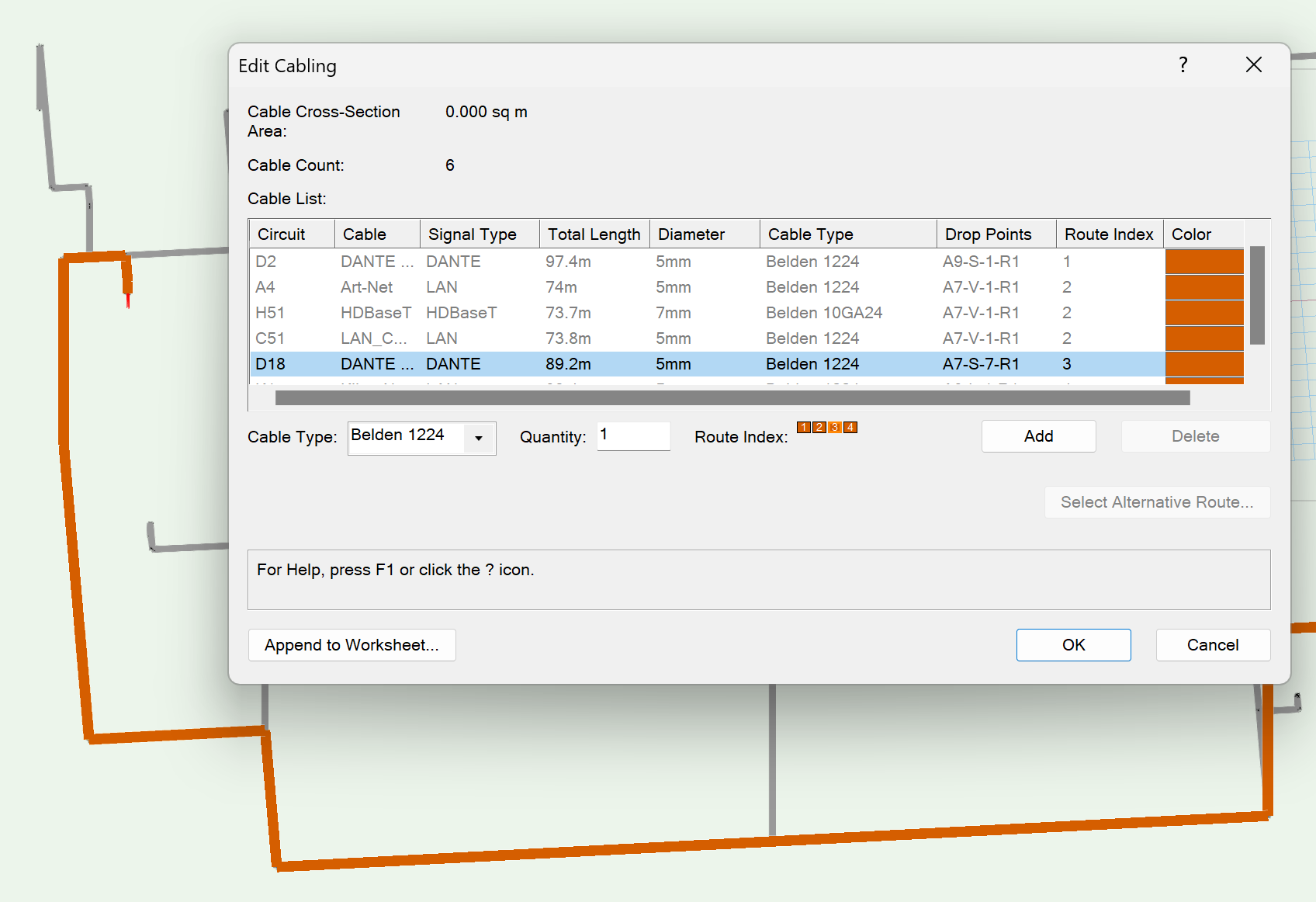Click the cable list vertical scrollbar
Screen dimensions: 1316x902
click(x=1257, y=295)
